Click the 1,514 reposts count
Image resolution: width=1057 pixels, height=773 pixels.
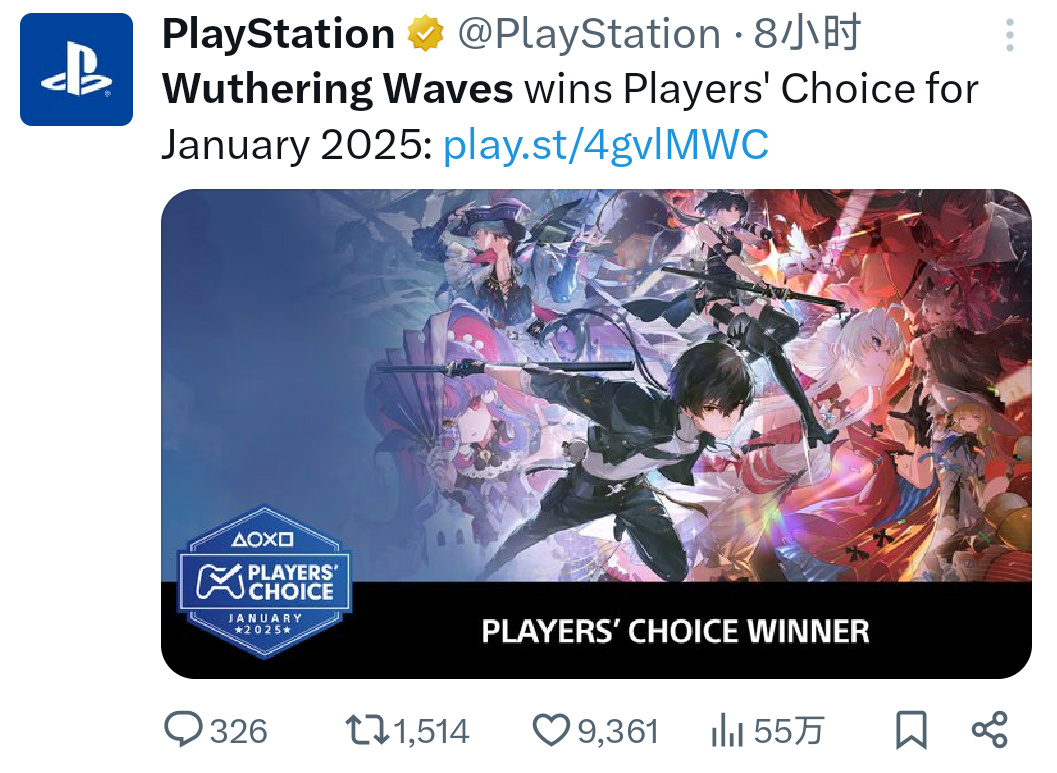coord(430,731)
